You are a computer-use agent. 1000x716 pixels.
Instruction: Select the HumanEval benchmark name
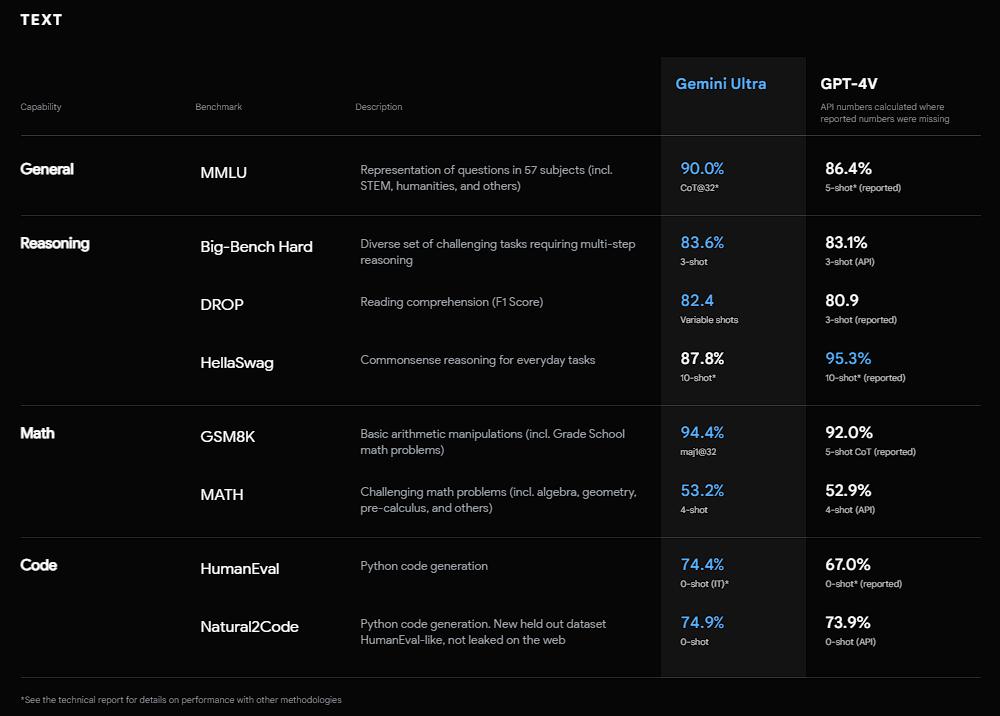(x=240, y=569)
